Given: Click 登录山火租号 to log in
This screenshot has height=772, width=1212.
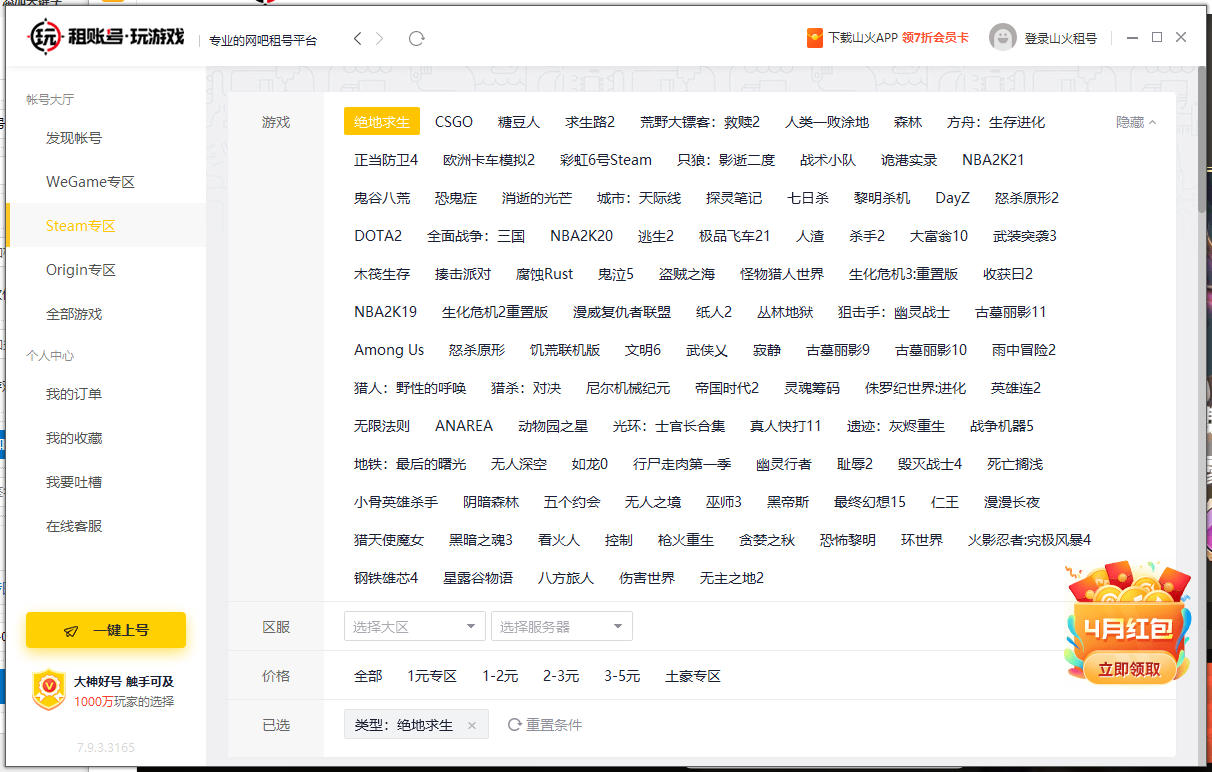Looking at the screenshot, I should click(x=1061, y=38).
